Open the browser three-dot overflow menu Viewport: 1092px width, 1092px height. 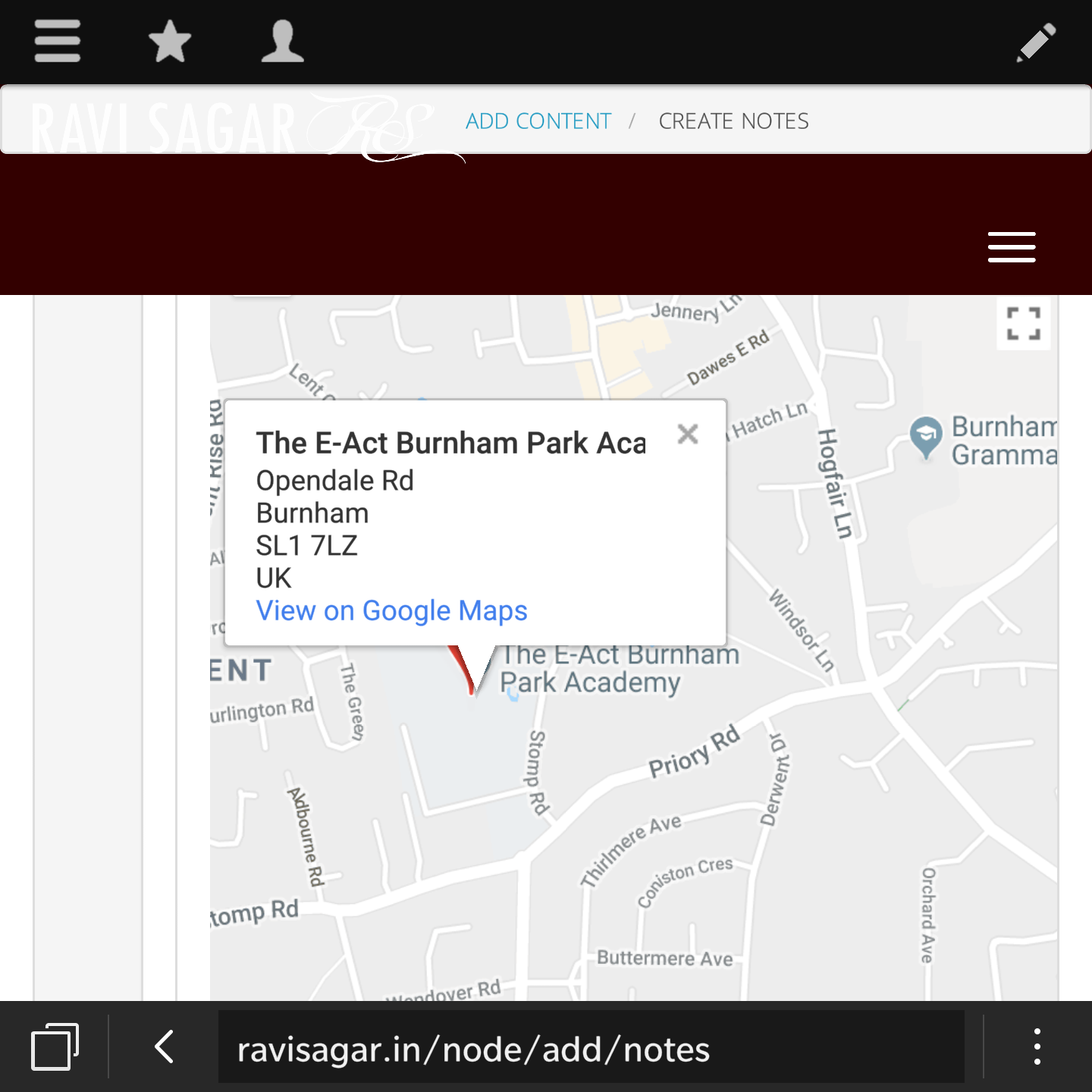[x=1037, y=1047]
